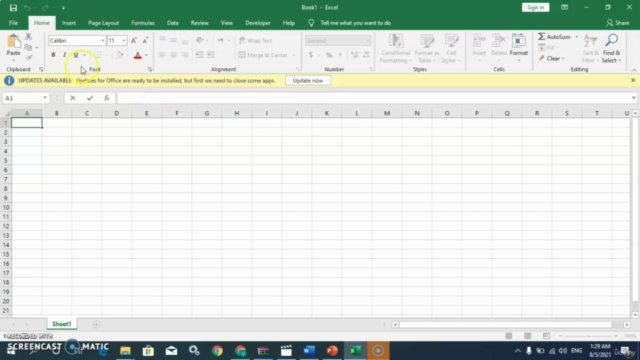Viewport: 640px width, 360px height.
Task: Open the Calibri font name dropdown
Action: [102, 40]
